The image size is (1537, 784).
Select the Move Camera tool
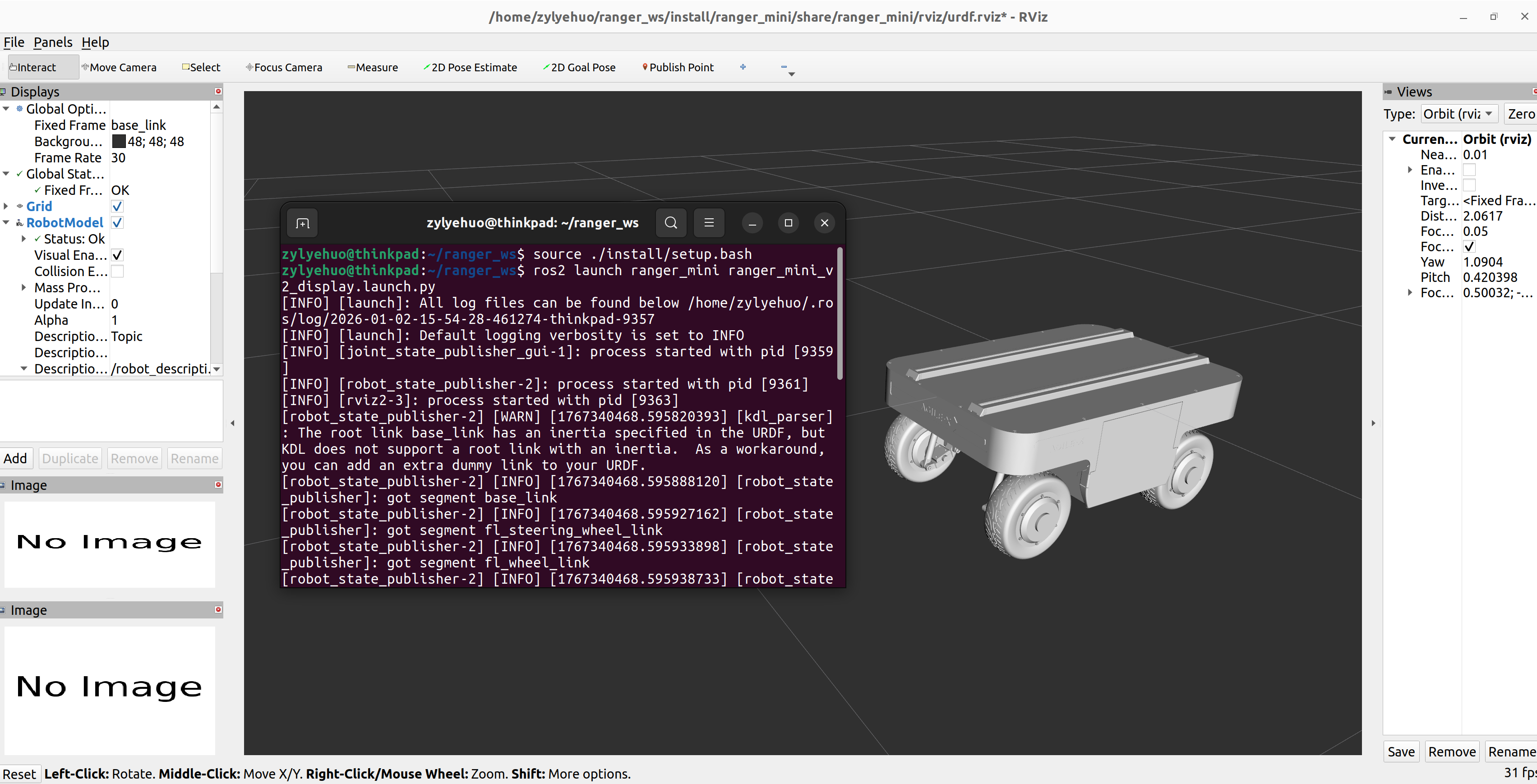coord(119,67)
